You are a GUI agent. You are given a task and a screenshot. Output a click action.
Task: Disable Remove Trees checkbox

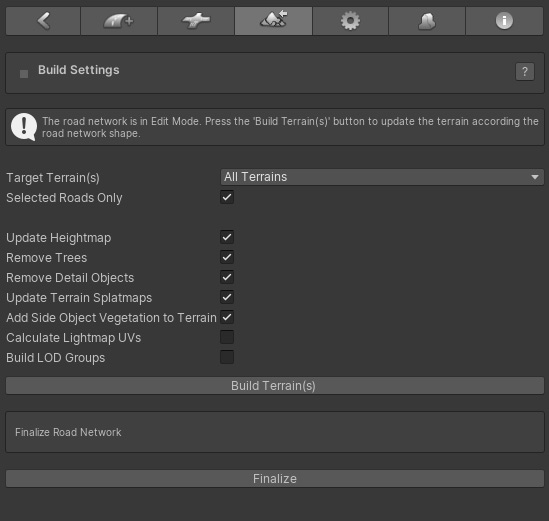coord(227,257)
